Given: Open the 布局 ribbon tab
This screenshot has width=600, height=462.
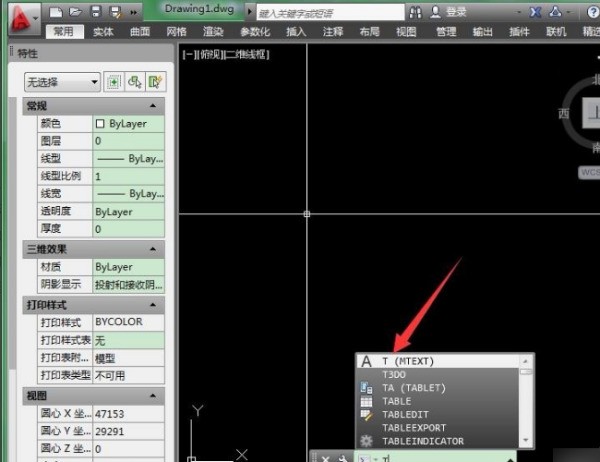Looking at the screenshot, I should 370,32.
